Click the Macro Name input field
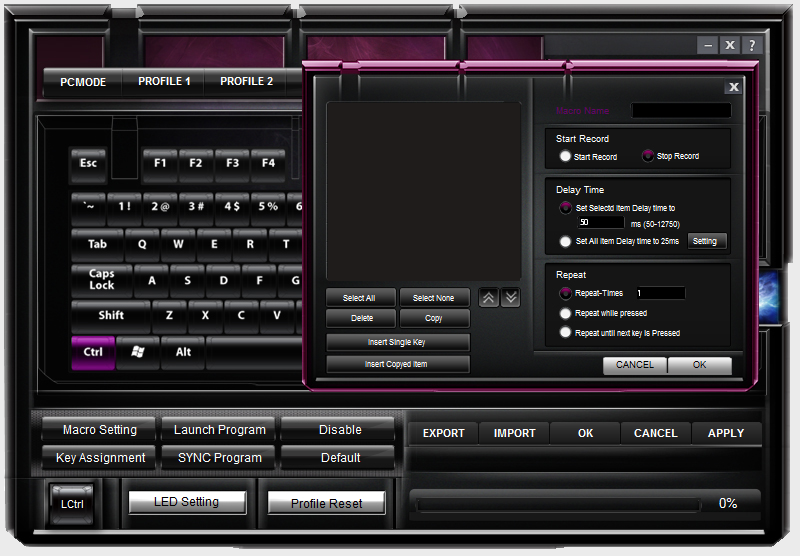 (681, 111)
